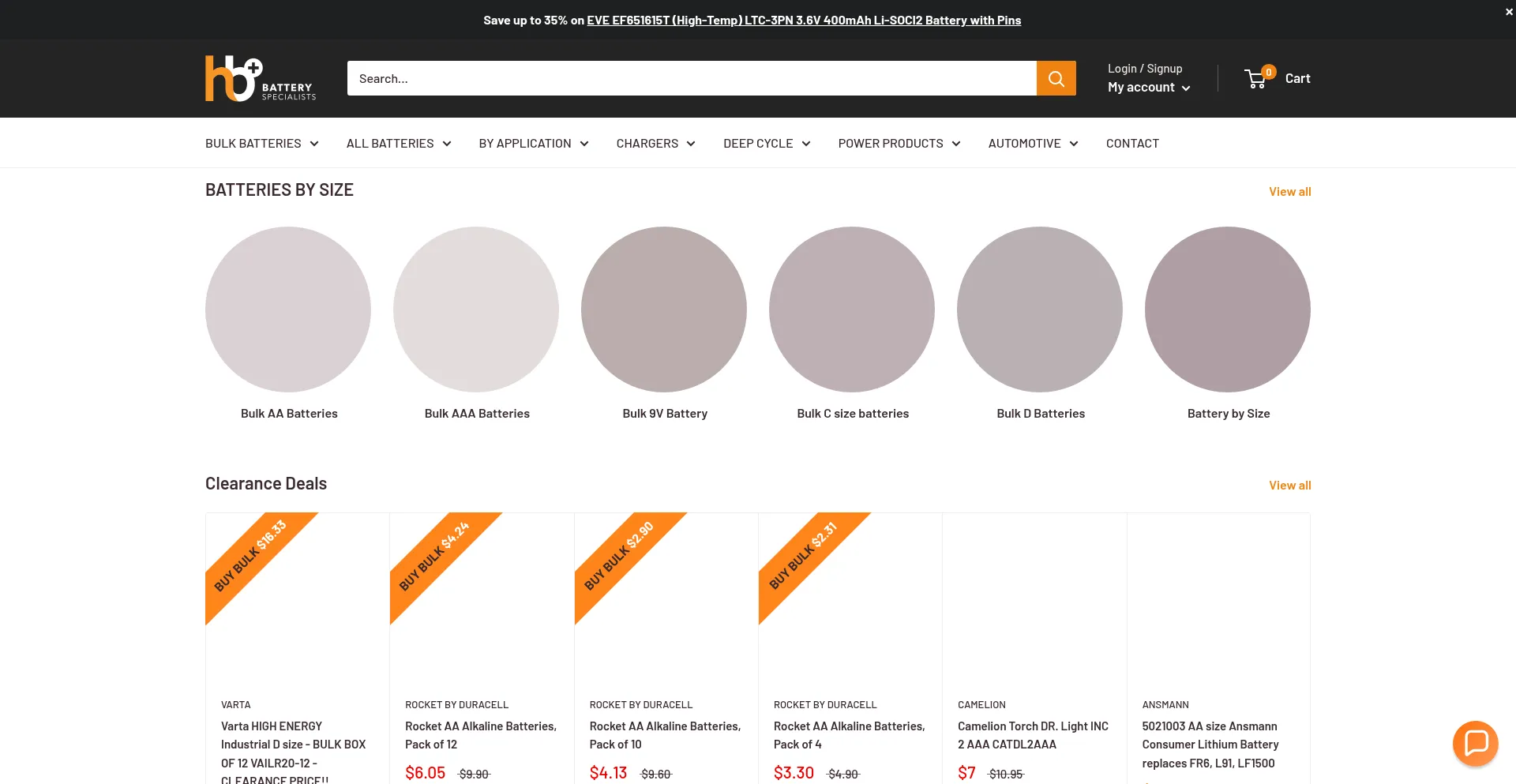Click the ANSMANN brand label
Image resolution: width=1516 pixels, height=784 pixels.
[x=1165, y=705]
